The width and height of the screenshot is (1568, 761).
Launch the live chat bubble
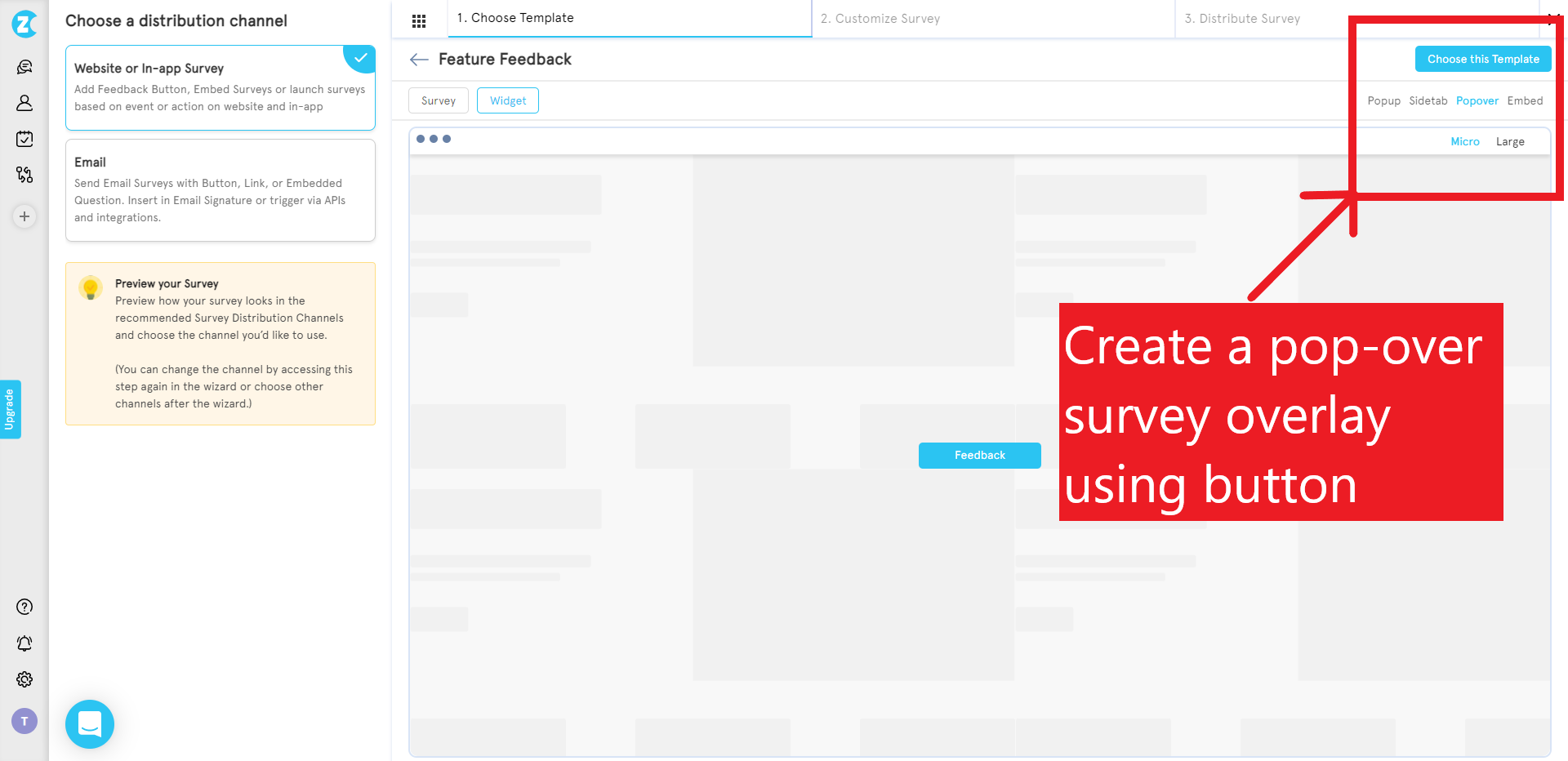click(x=89, y=723)
